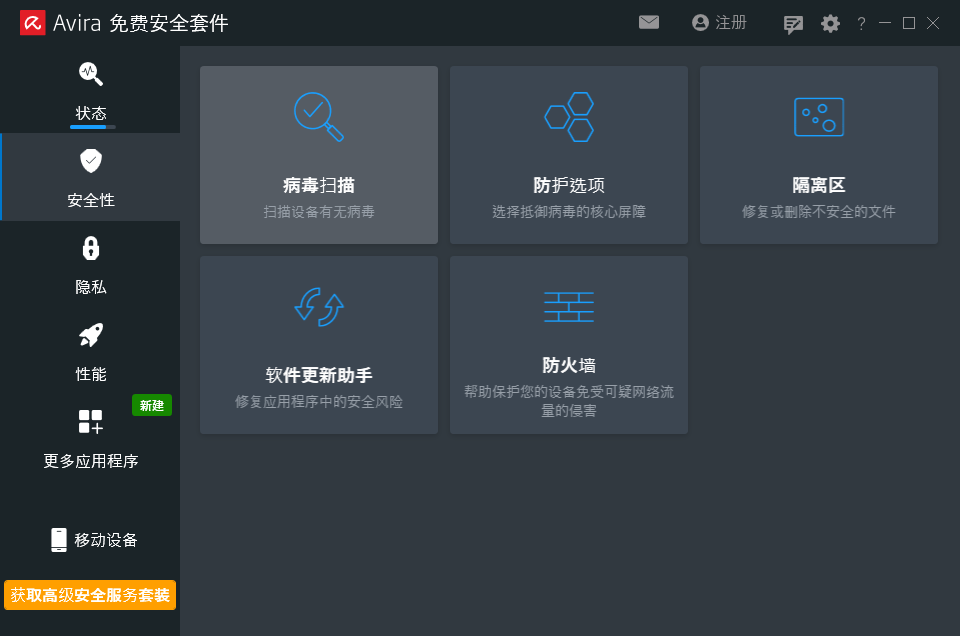Open the 防火墙 firewall tile title

tap(569, 365)
